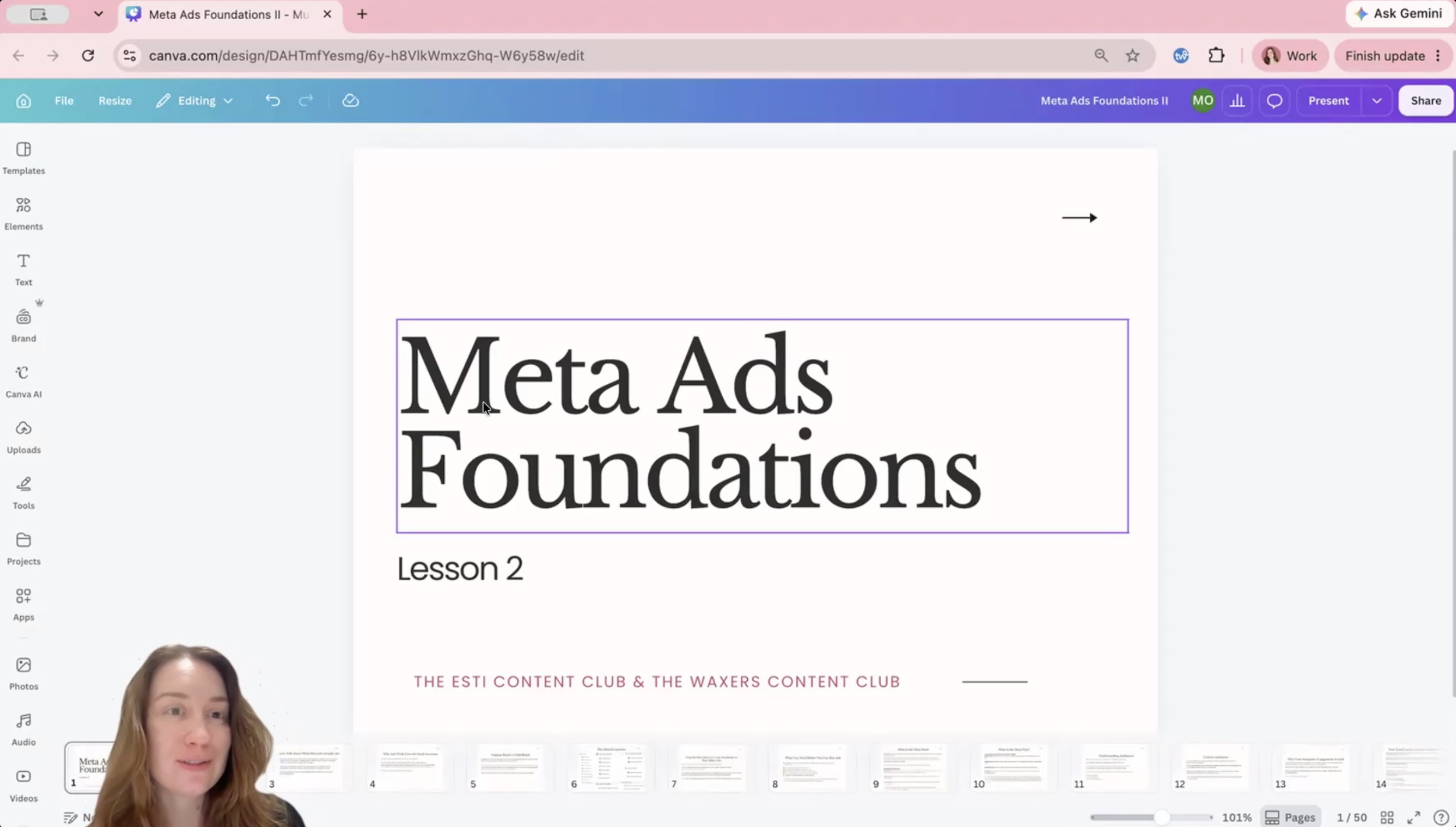Screen dimensions: 1456x827
Task: Open the File menu
Action: (x=64, y=101)
